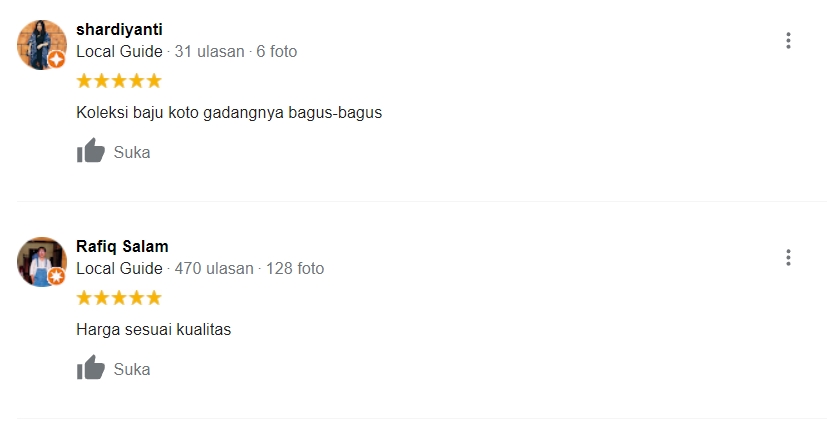The height and width of the screenshot is (432, 827).
Task: Click thumbs-up icon under Rafiq Salam's review
Action: 91,368
